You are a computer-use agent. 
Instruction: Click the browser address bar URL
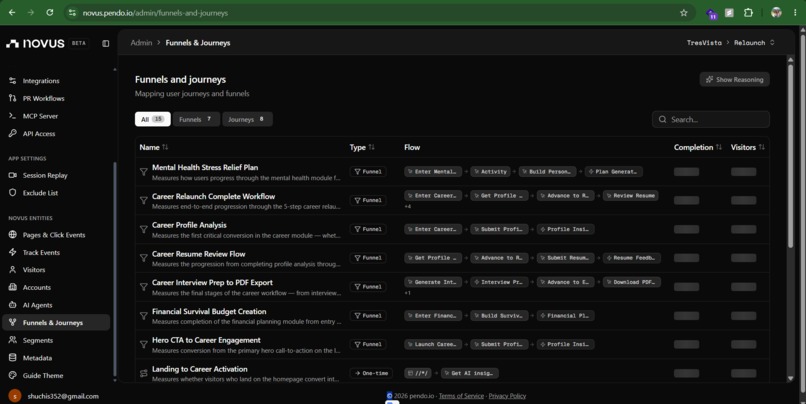(155, 13)
